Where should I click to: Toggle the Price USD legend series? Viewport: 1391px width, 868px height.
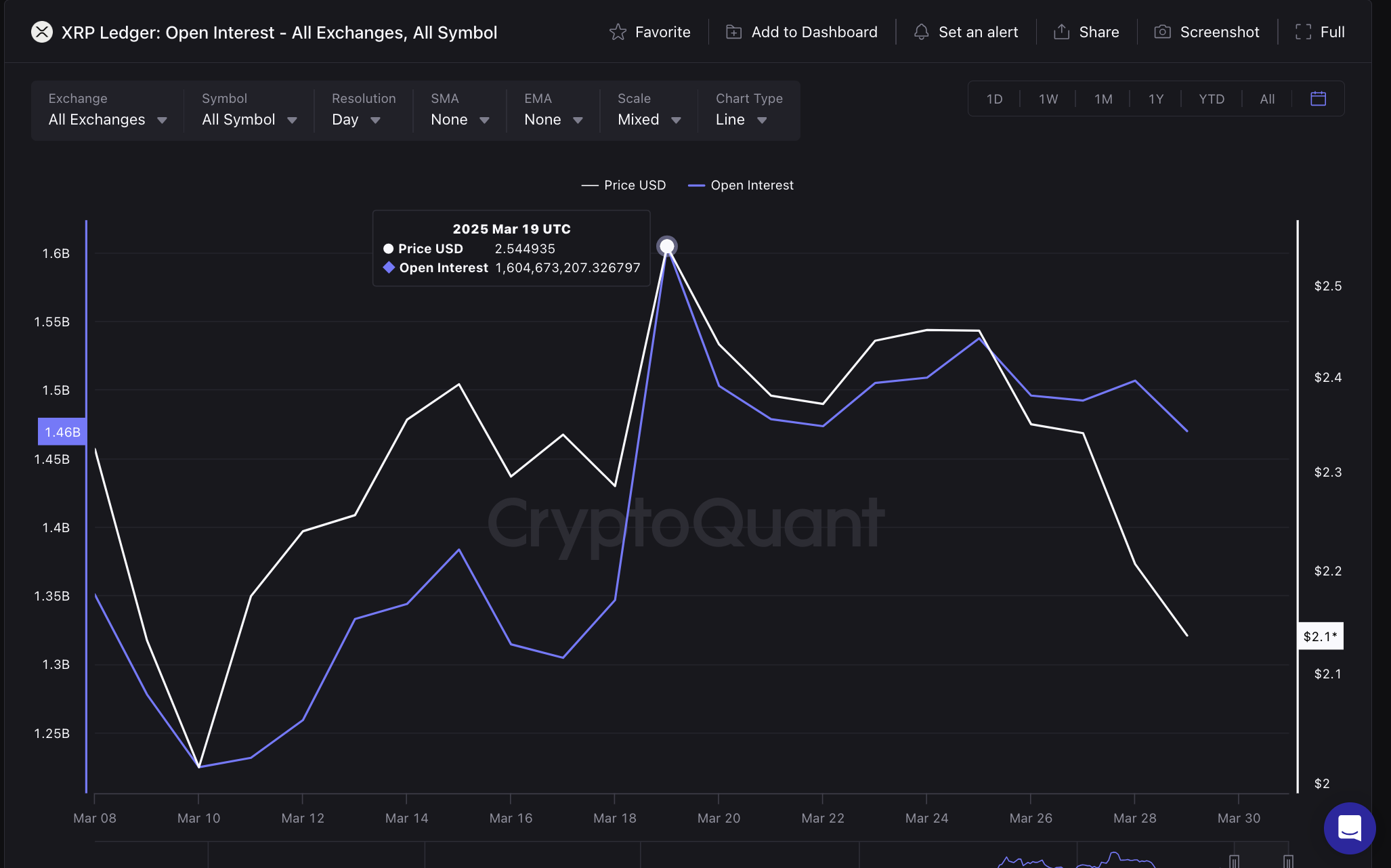click(624, 185)
